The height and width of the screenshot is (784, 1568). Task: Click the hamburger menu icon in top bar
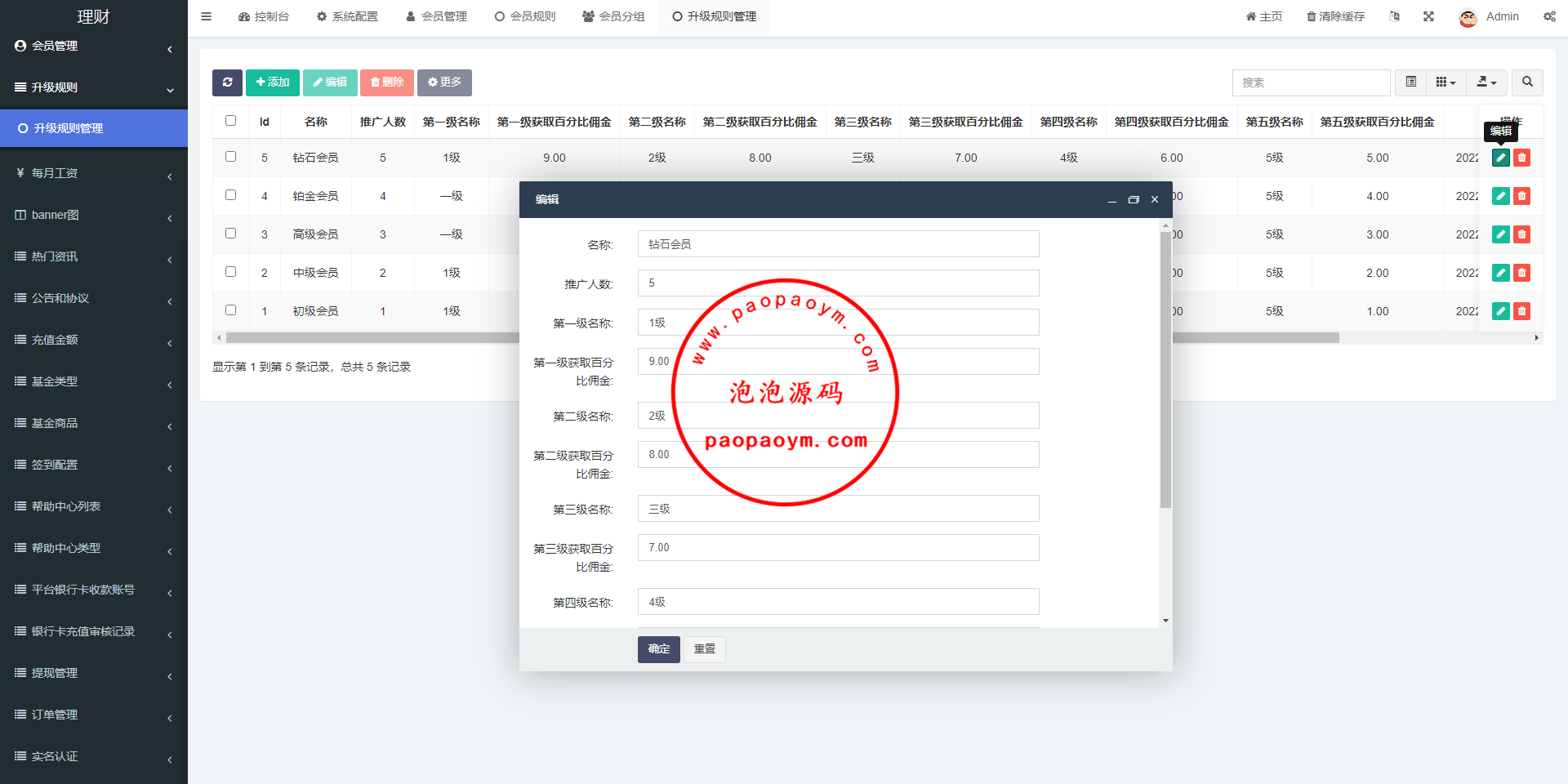207,16
